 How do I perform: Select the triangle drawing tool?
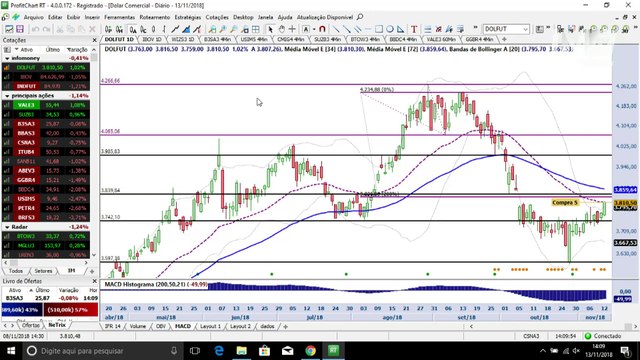[x=400, y=29]
